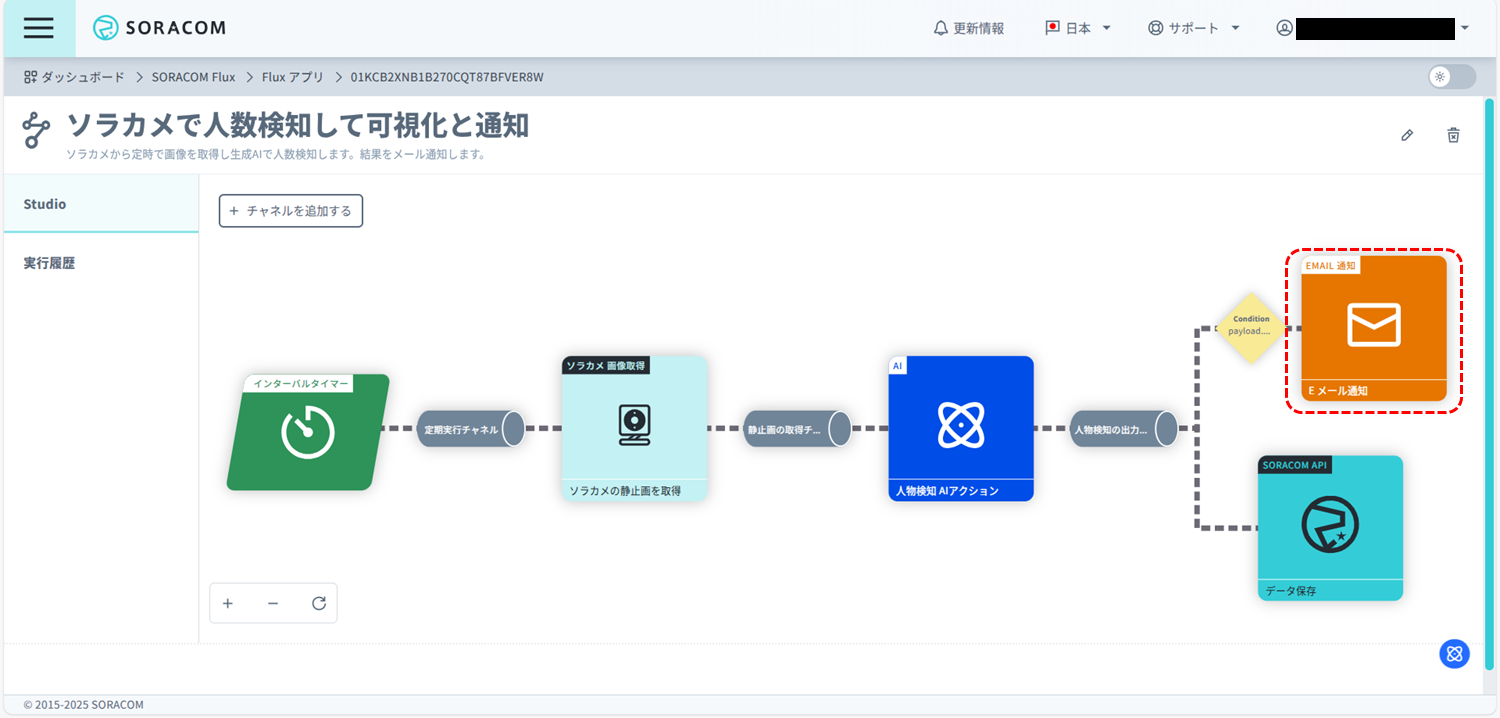
Task: Reset canvas view with refresh icon
Action: tap(319, 603)
